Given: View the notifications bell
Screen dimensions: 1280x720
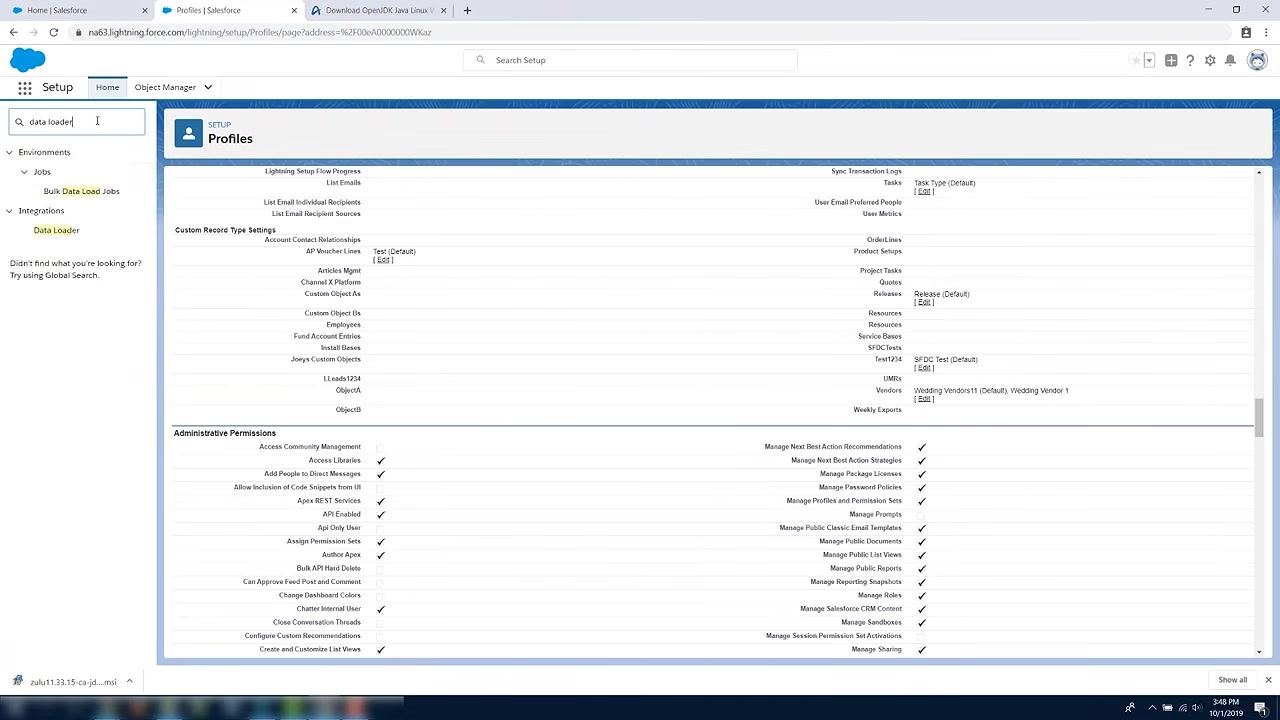Looking at the screenshot, I should point(1230,60).
